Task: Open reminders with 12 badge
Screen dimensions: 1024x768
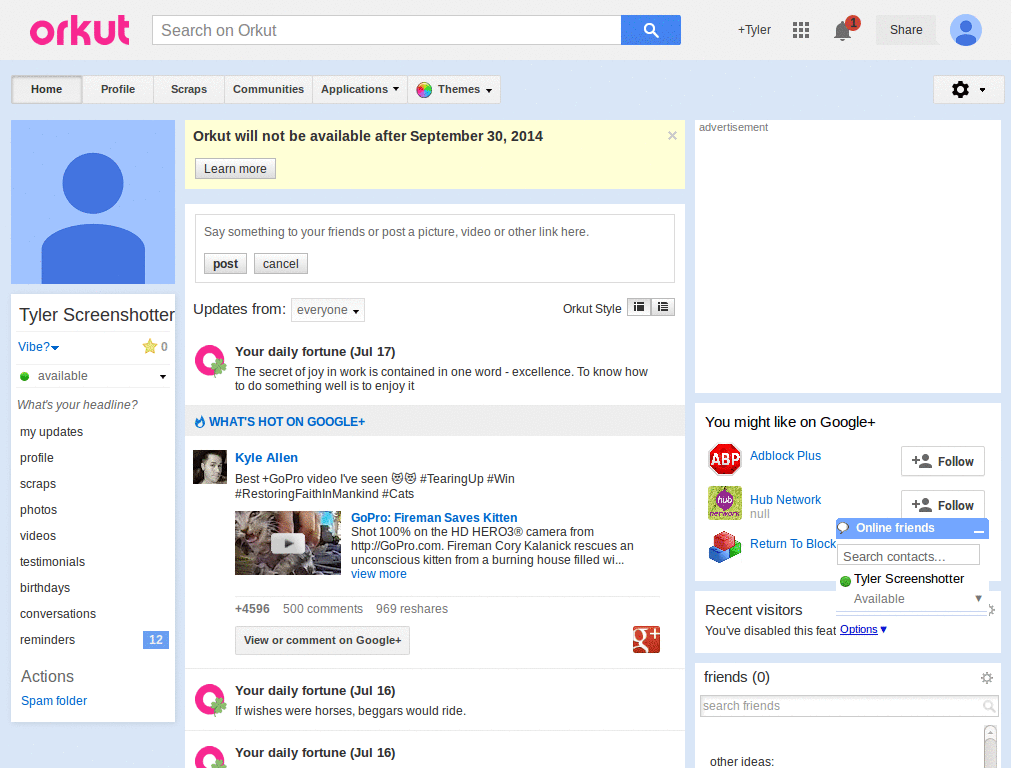Action: click(93, 640)
